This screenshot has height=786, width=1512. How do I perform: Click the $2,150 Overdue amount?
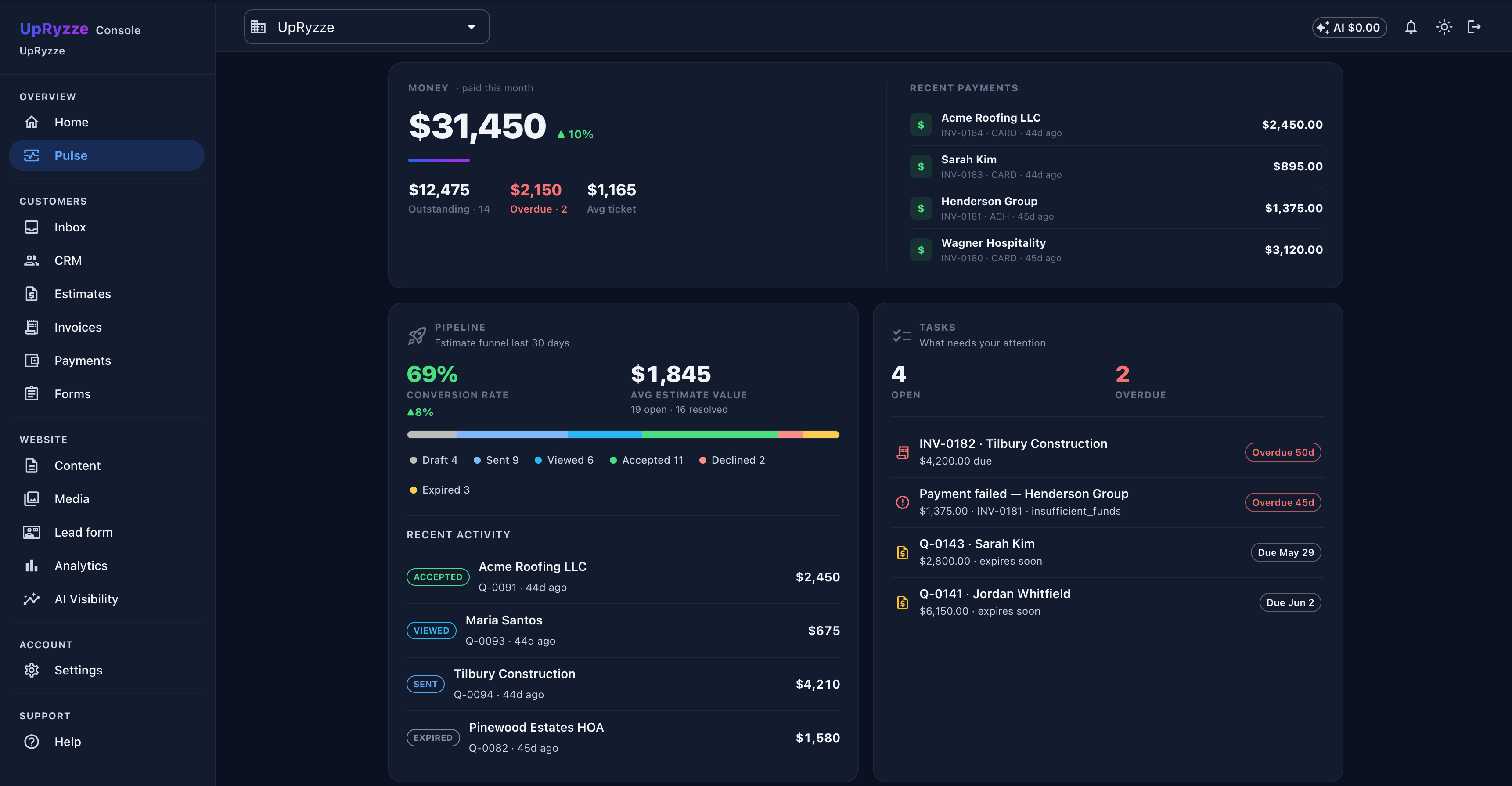coord(536,190)
